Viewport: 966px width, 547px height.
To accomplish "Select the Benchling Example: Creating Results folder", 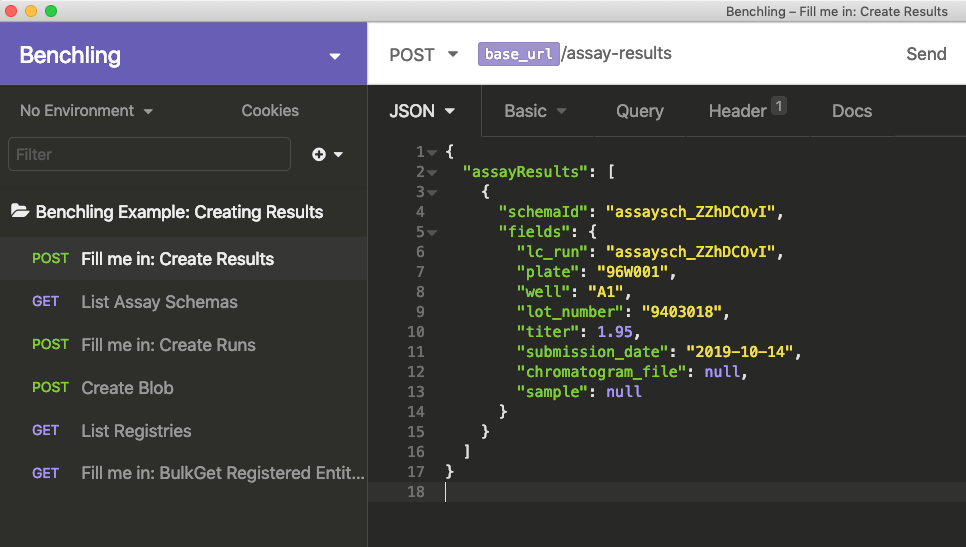I will [179, 212].
